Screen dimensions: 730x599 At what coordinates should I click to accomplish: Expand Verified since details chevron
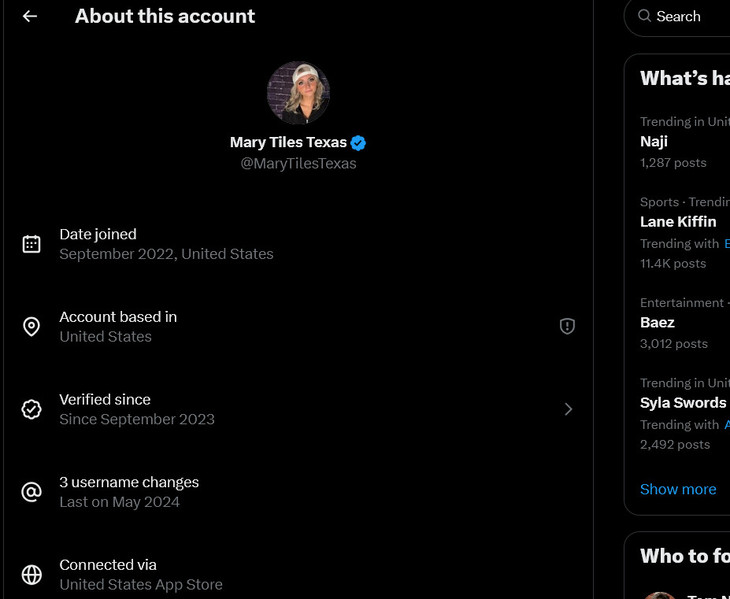pos(568,409)
